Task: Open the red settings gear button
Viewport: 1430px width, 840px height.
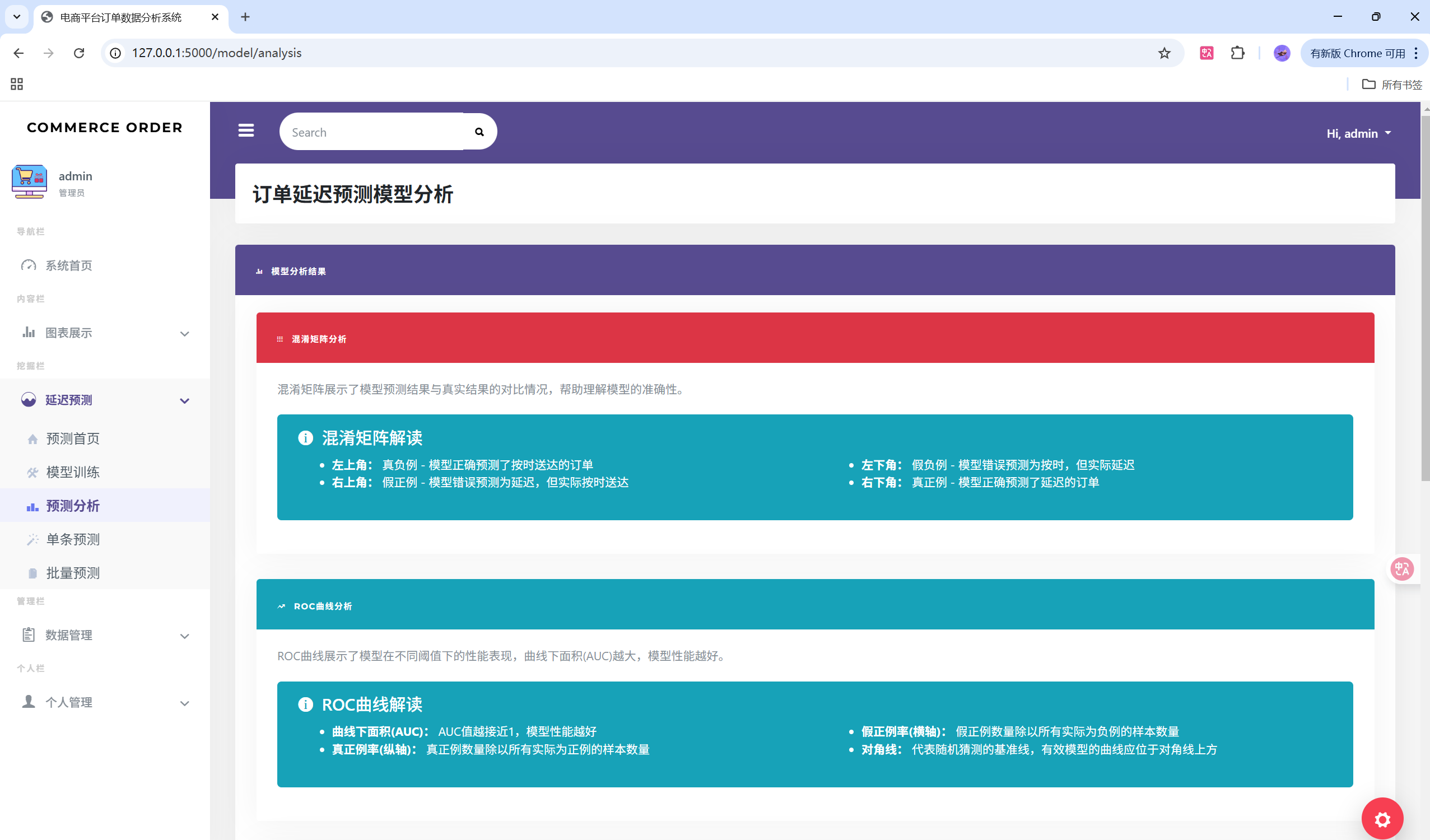Action: point(1382,819)
